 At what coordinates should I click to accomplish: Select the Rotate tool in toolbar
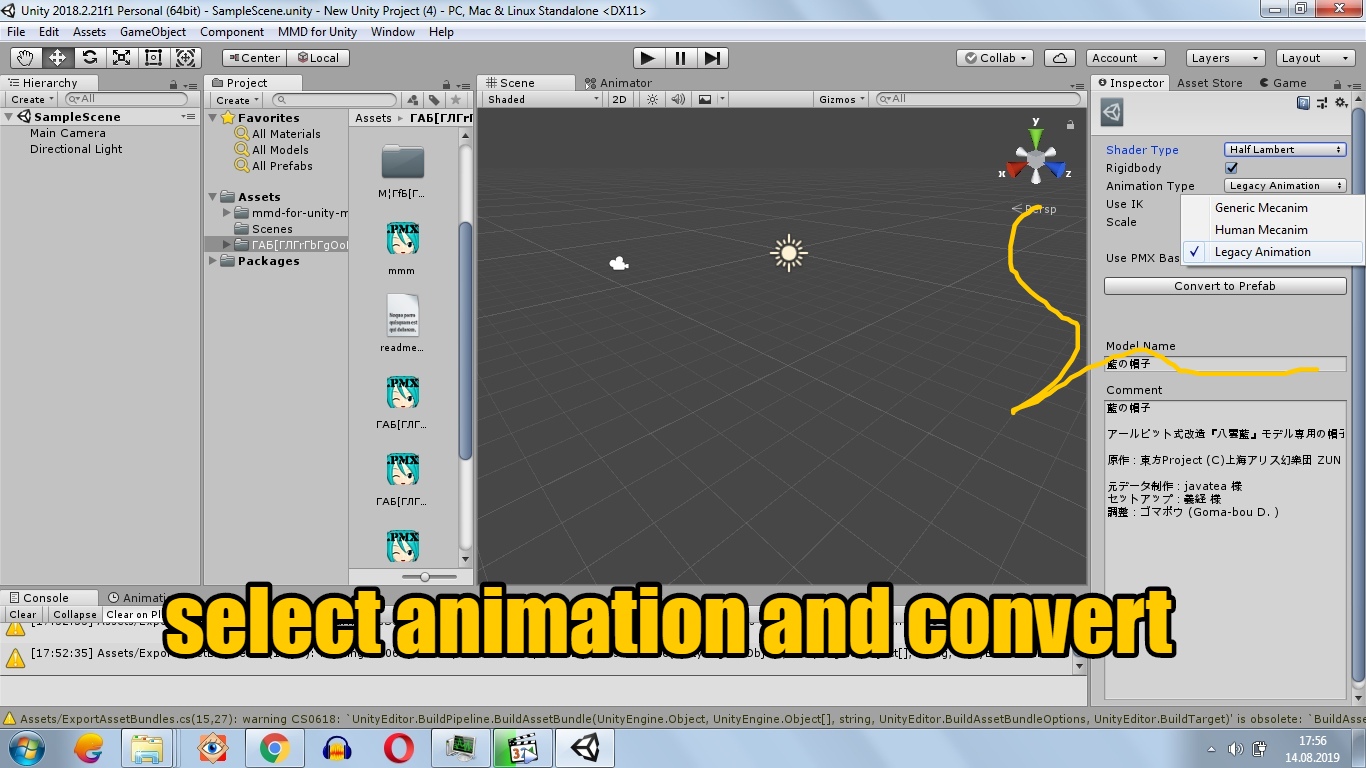click(x=90, y=58)
